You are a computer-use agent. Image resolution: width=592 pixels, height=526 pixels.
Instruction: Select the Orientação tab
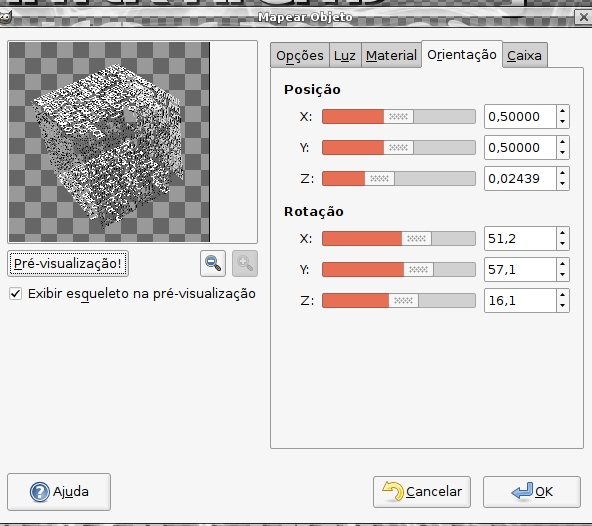click(462, 55)
